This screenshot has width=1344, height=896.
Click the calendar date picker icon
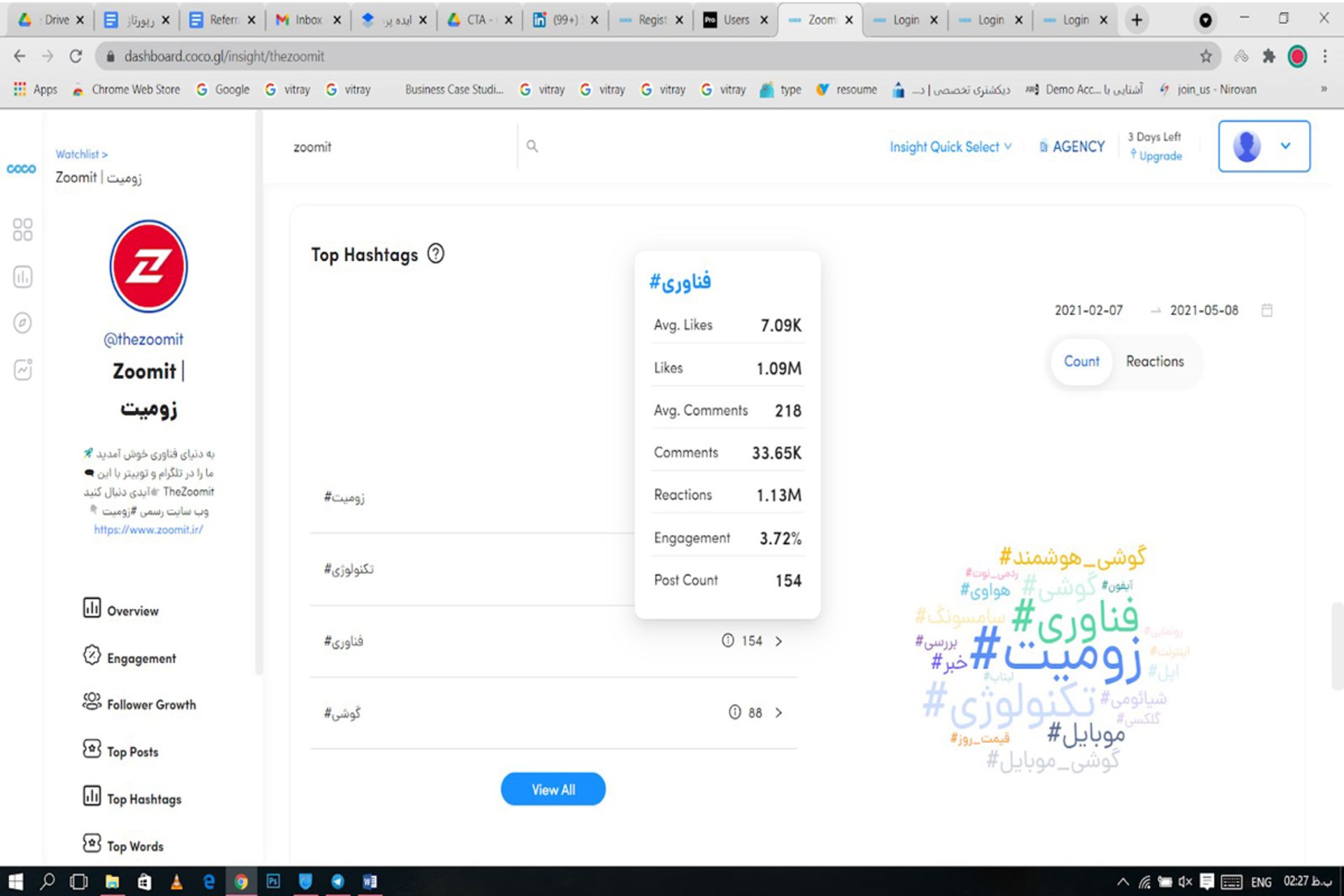click(x=1266, y=310)
